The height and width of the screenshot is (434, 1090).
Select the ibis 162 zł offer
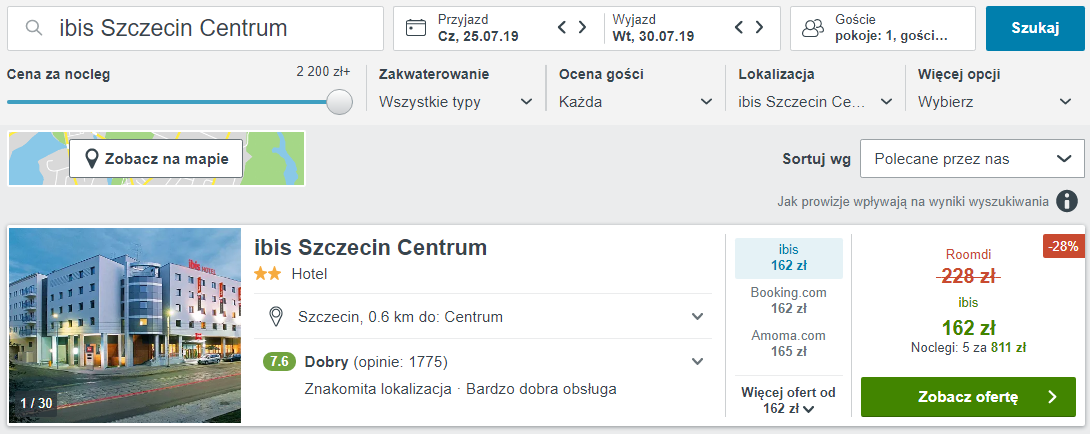[788, 257]
